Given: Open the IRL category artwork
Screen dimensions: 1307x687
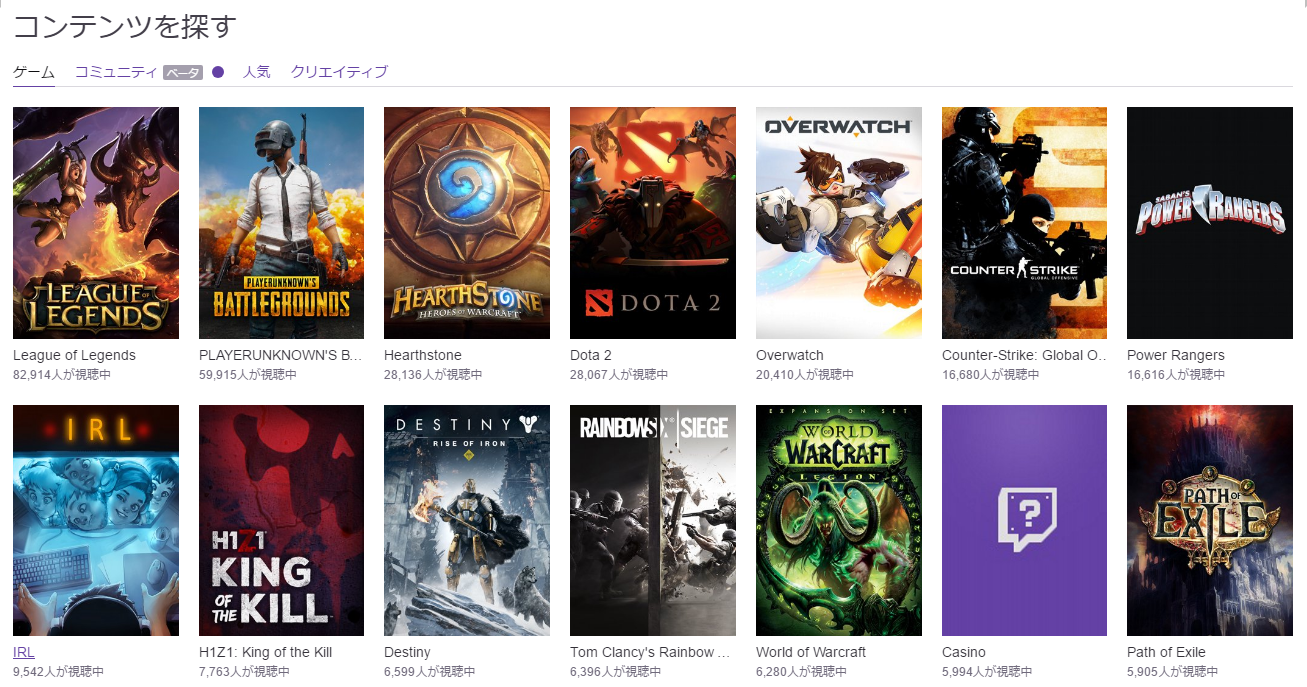Looking at the screenshot, I should point(96,520).
